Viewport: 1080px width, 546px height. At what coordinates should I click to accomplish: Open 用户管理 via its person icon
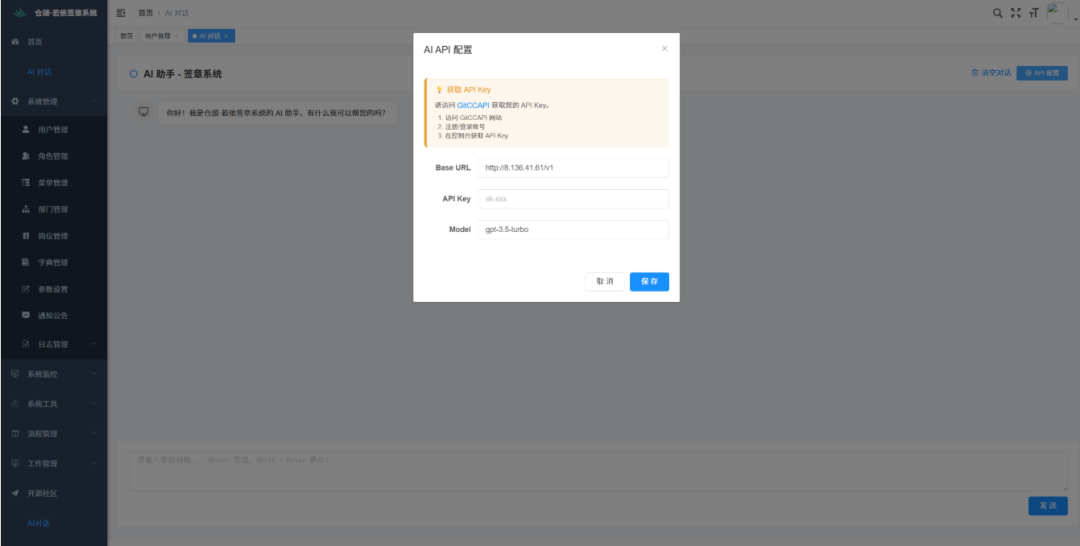26,129
